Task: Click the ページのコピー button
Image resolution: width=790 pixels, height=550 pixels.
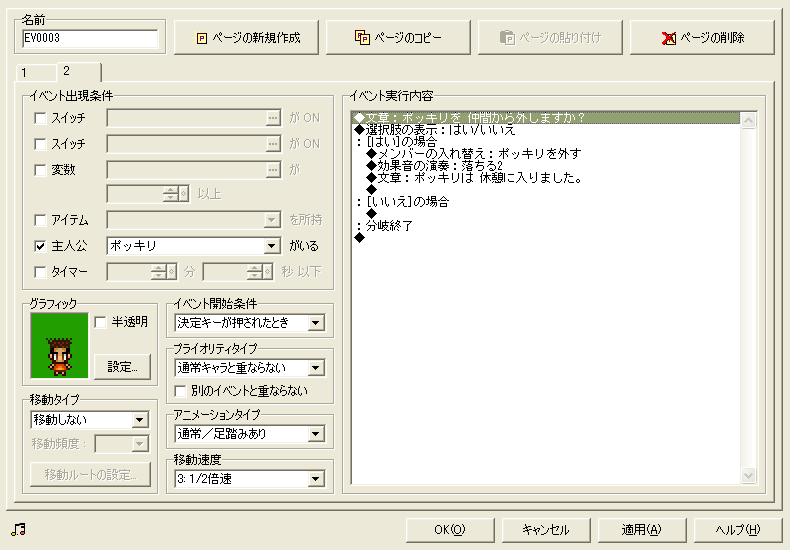Action: 398,37
